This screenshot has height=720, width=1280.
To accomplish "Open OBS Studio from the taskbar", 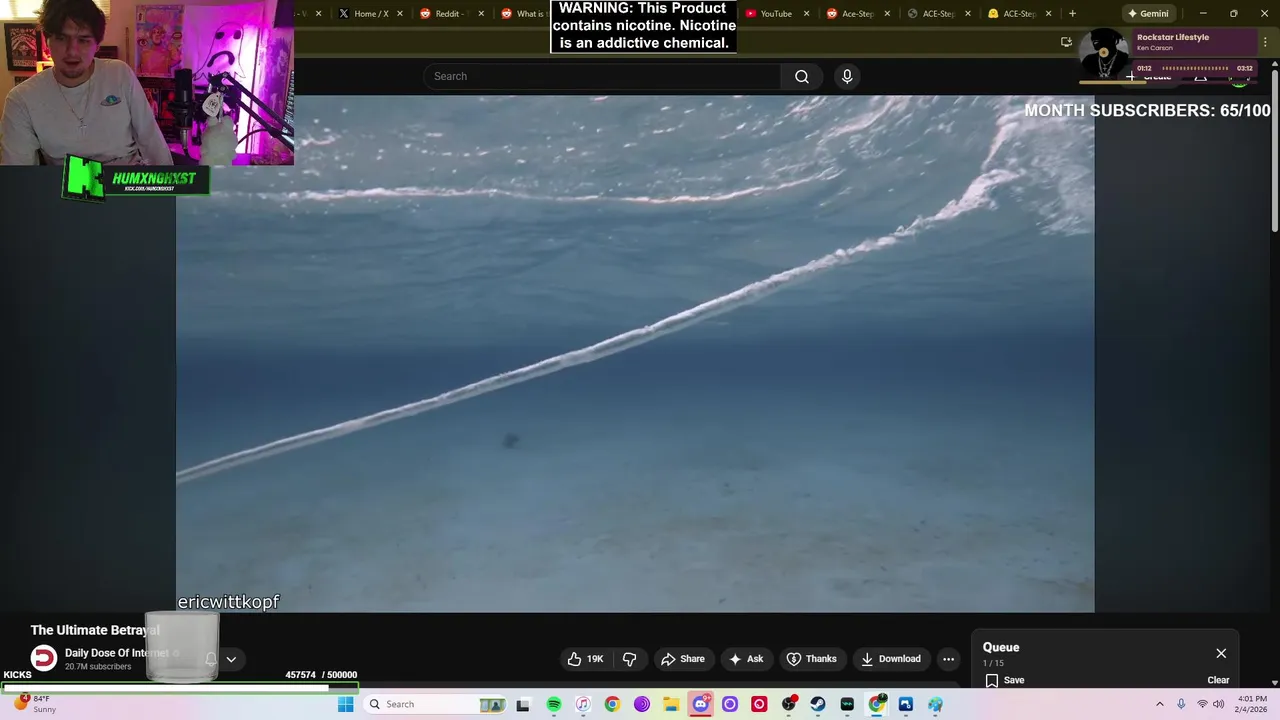I will pos(789,704).
